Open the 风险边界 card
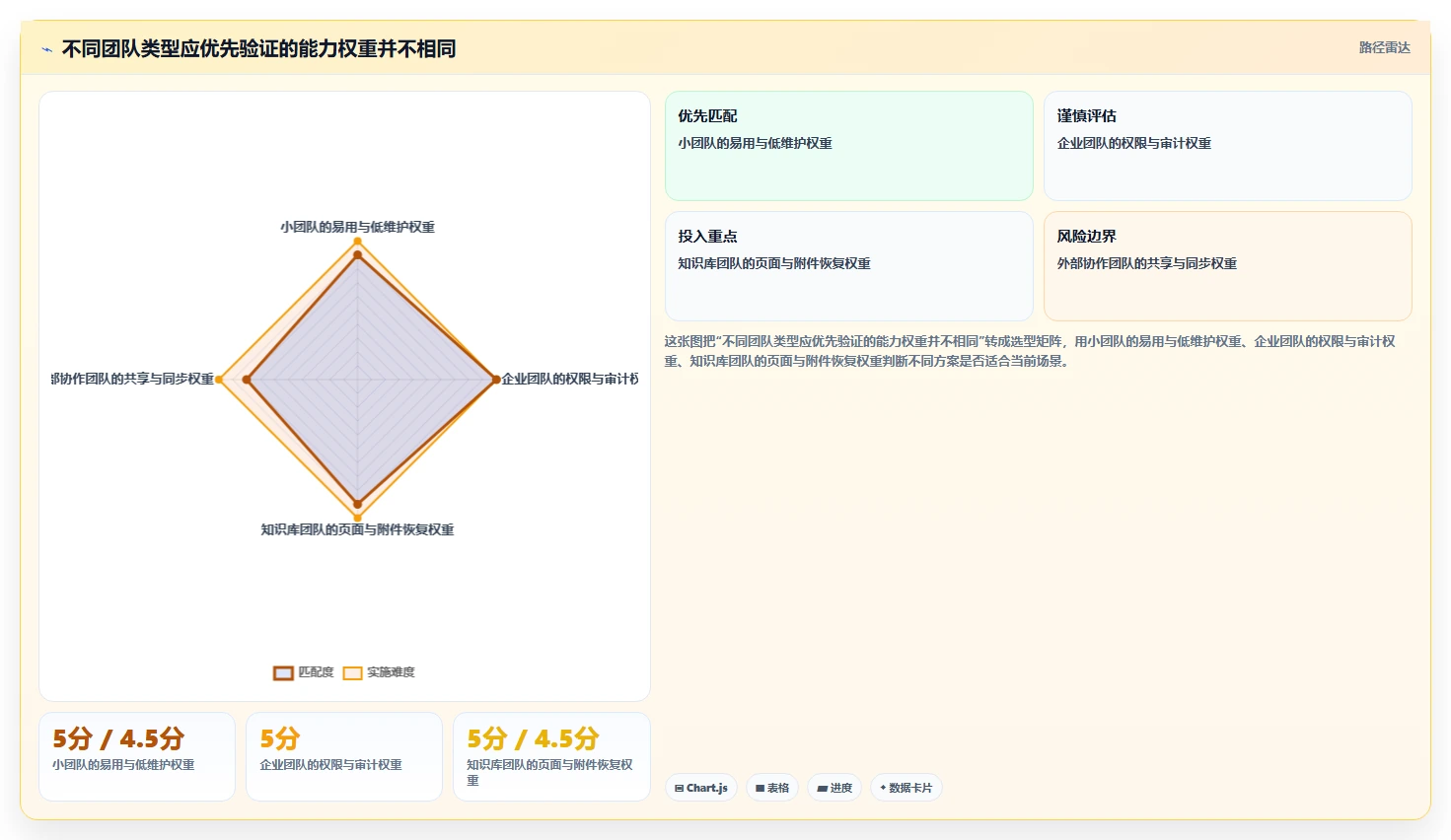The image size is (1451, 840). tap(1227, 266)
